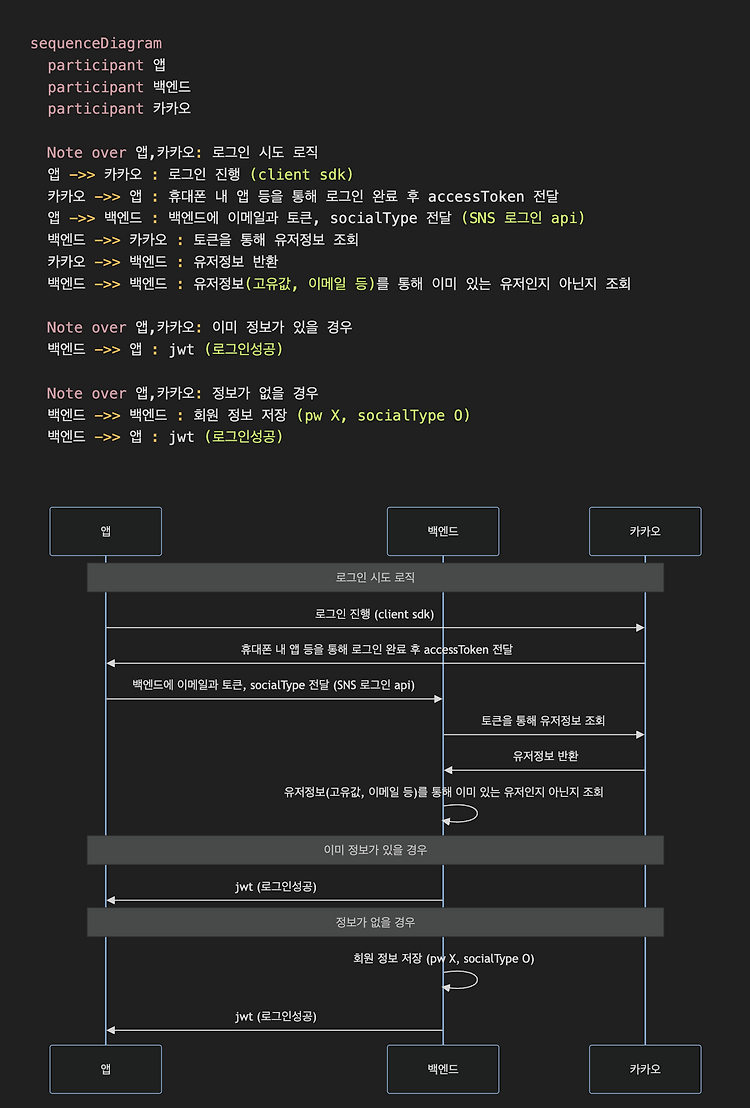Click diagram label '휴대폰 내 앱 등을 통해 로그인 완료 후'
The image size is (750, 1108).
coord(377,649)
